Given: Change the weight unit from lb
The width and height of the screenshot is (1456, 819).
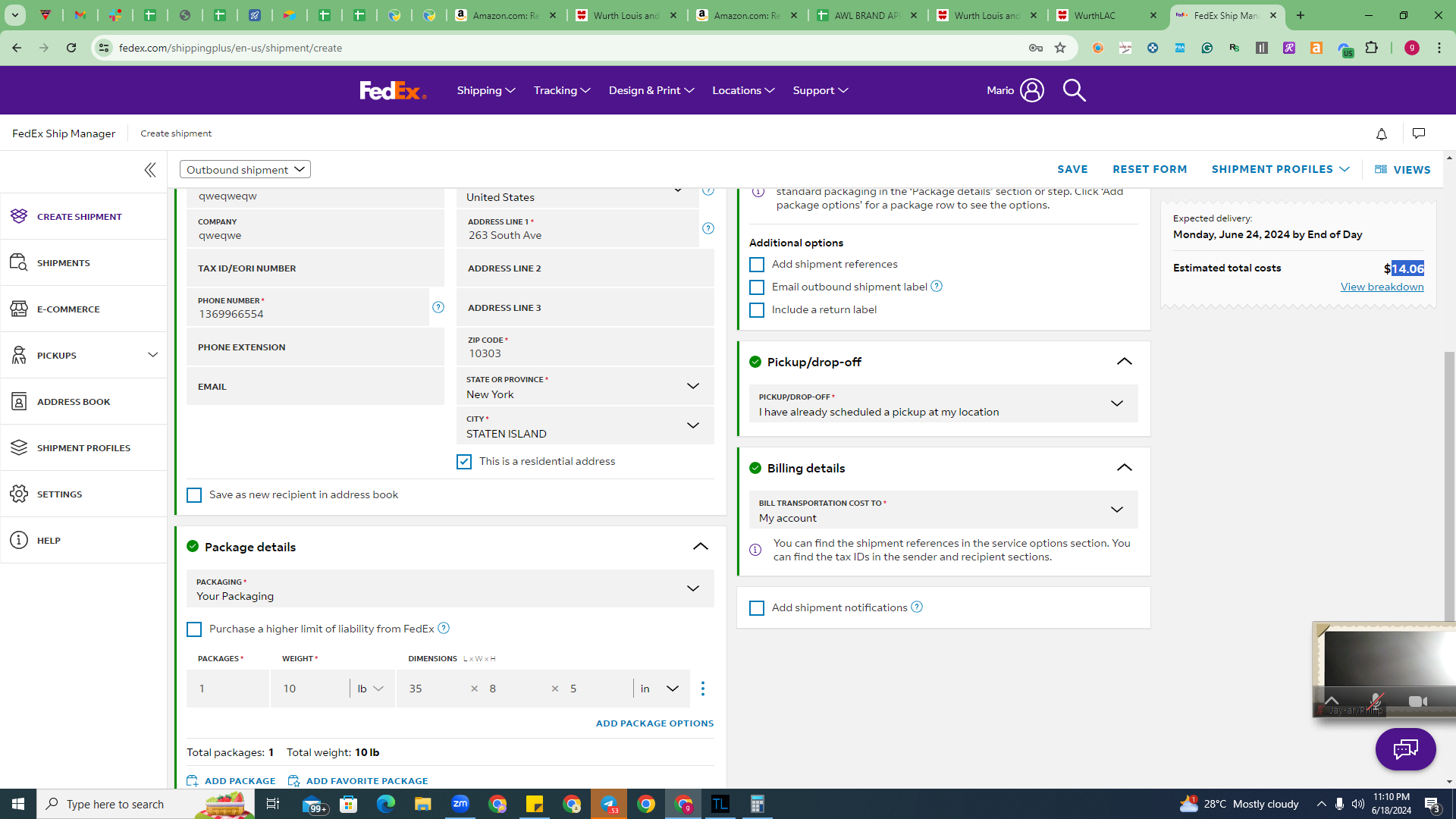Looking at the screenshot, I should pyautogui.click(x=371, y=689).
